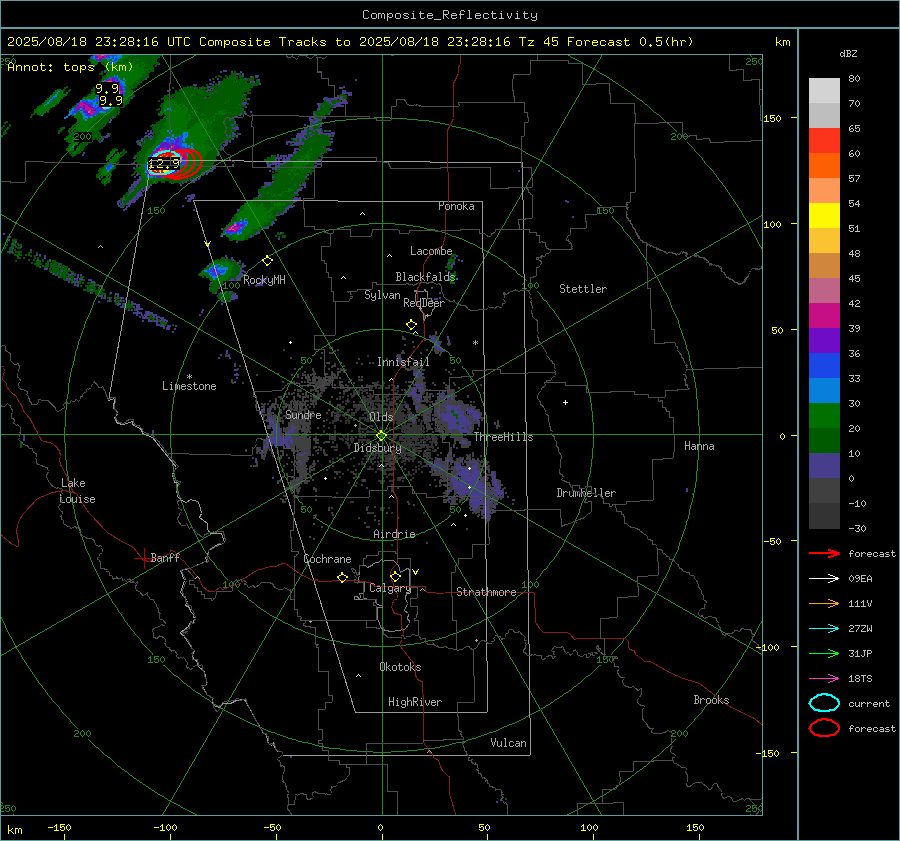
Task: Pick the bright red 65 dBZ swatch
Action: [x=824, y=140]
